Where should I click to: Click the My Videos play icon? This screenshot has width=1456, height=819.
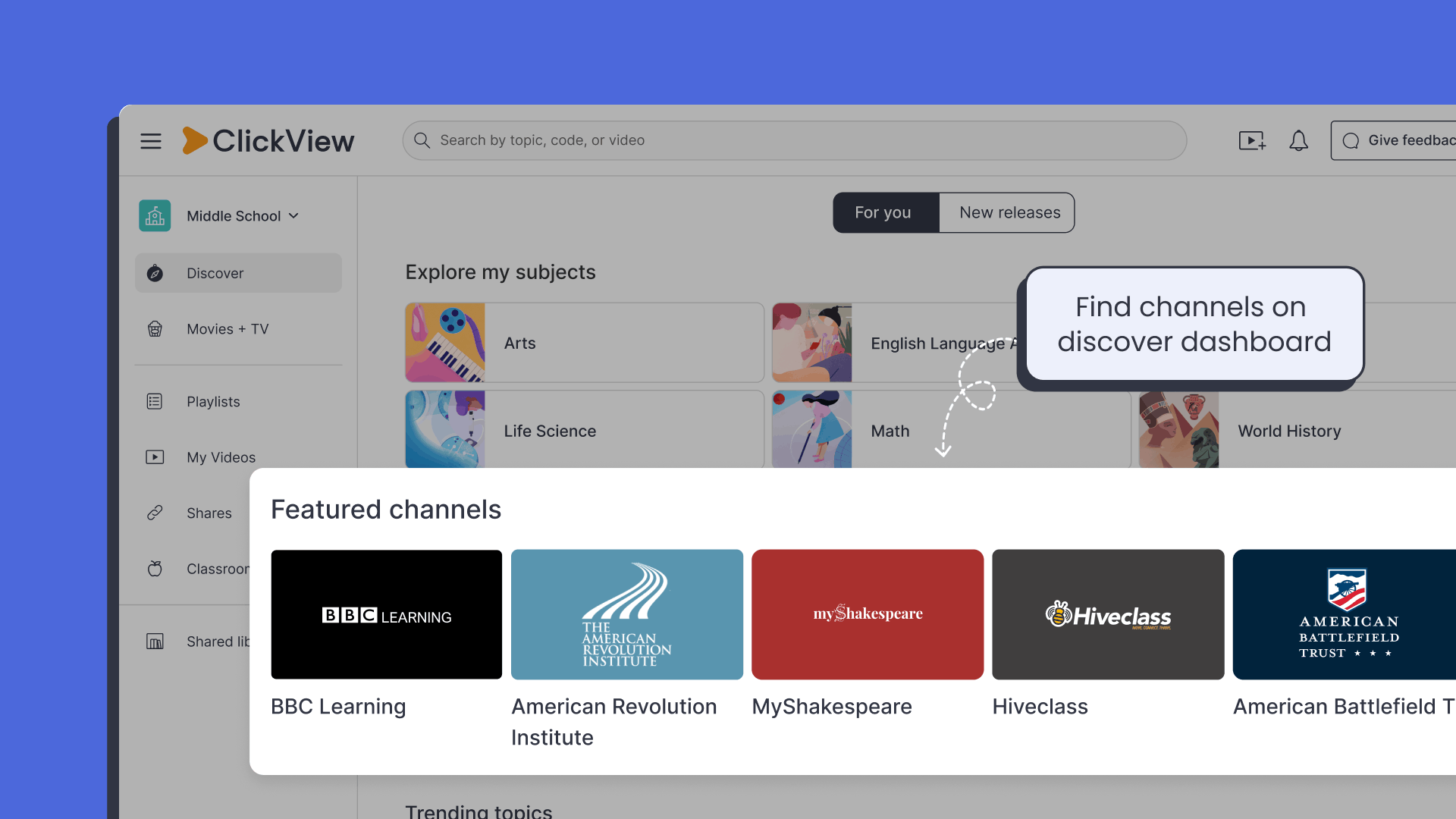pos(155,457)
